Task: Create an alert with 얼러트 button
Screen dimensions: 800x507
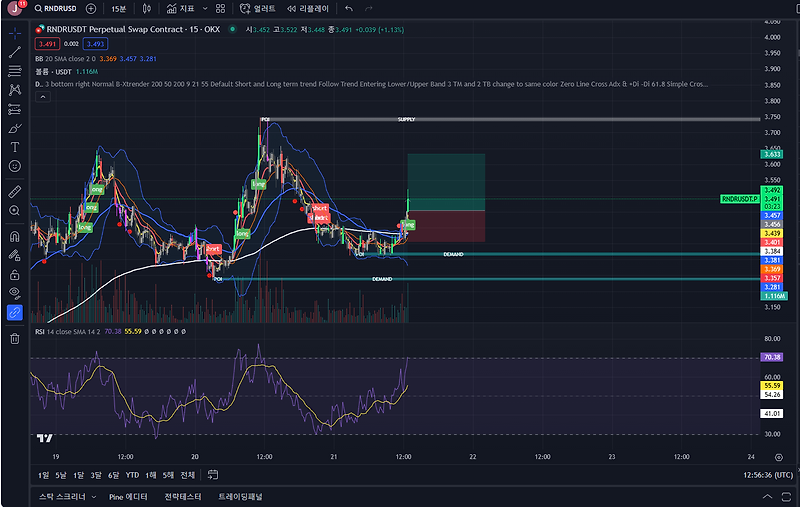Action: (x=258, y=9)
